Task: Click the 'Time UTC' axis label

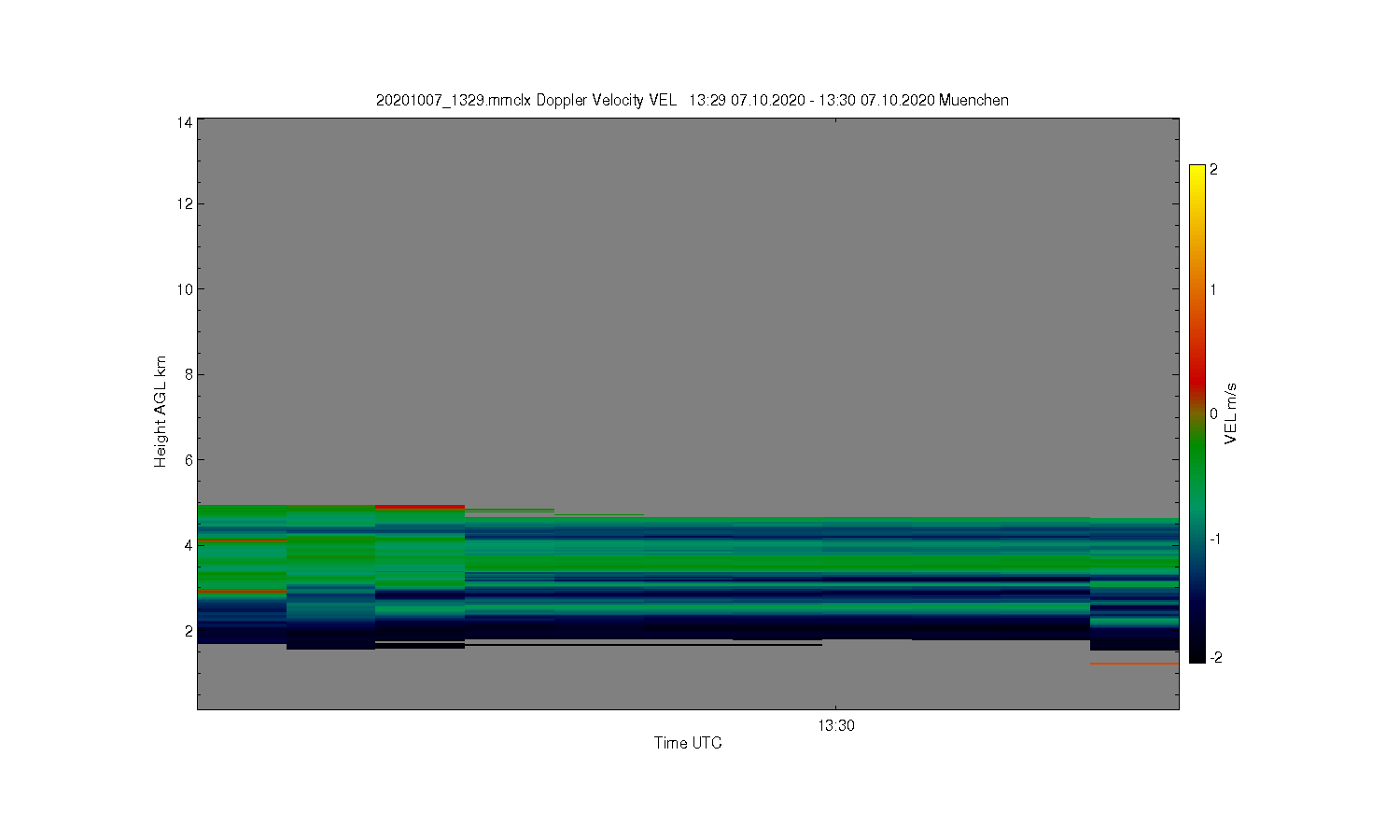Action: (x=688, y=743)
